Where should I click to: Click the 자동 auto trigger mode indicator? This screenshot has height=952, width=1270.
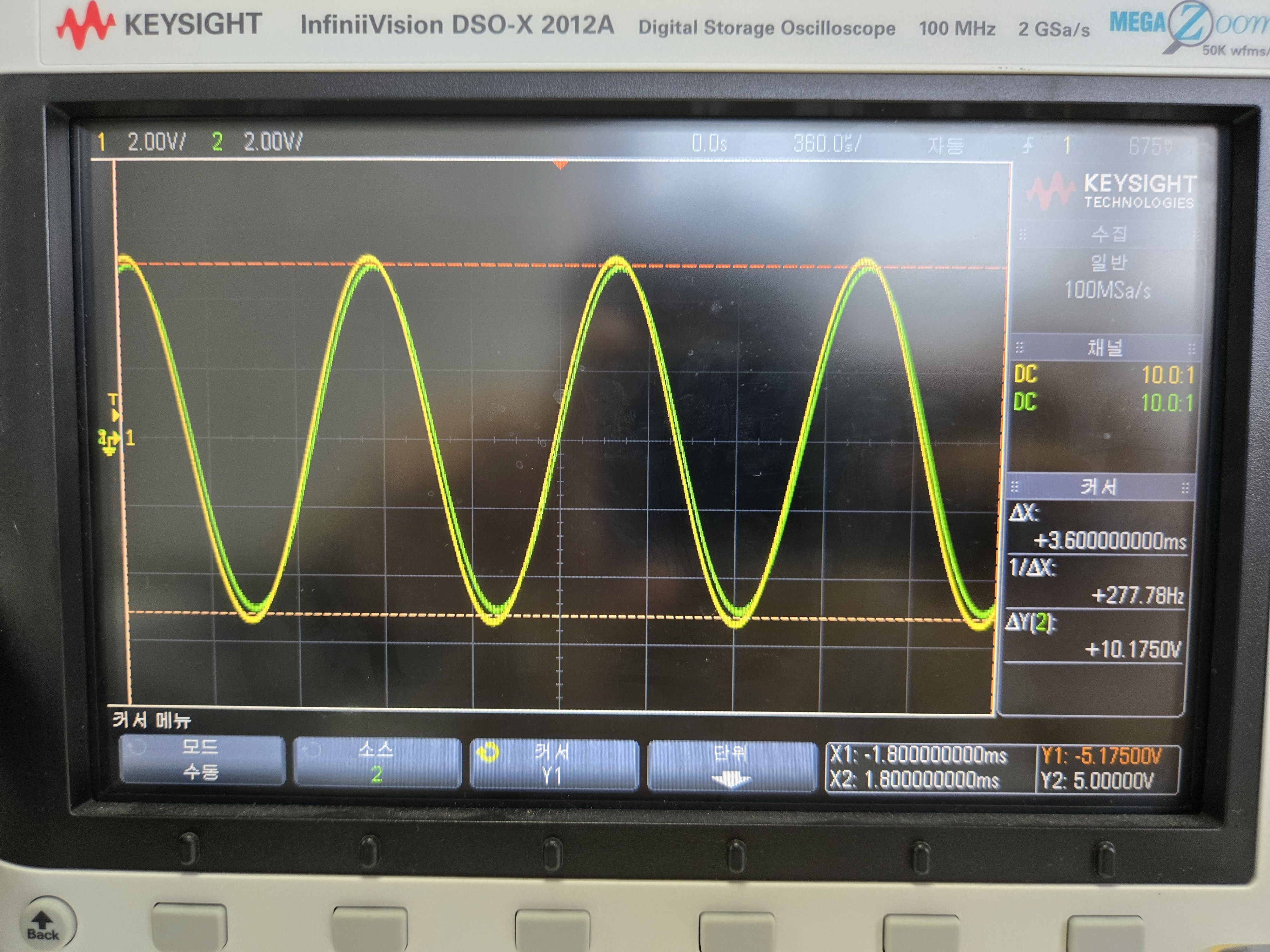(x=946, y=145)
